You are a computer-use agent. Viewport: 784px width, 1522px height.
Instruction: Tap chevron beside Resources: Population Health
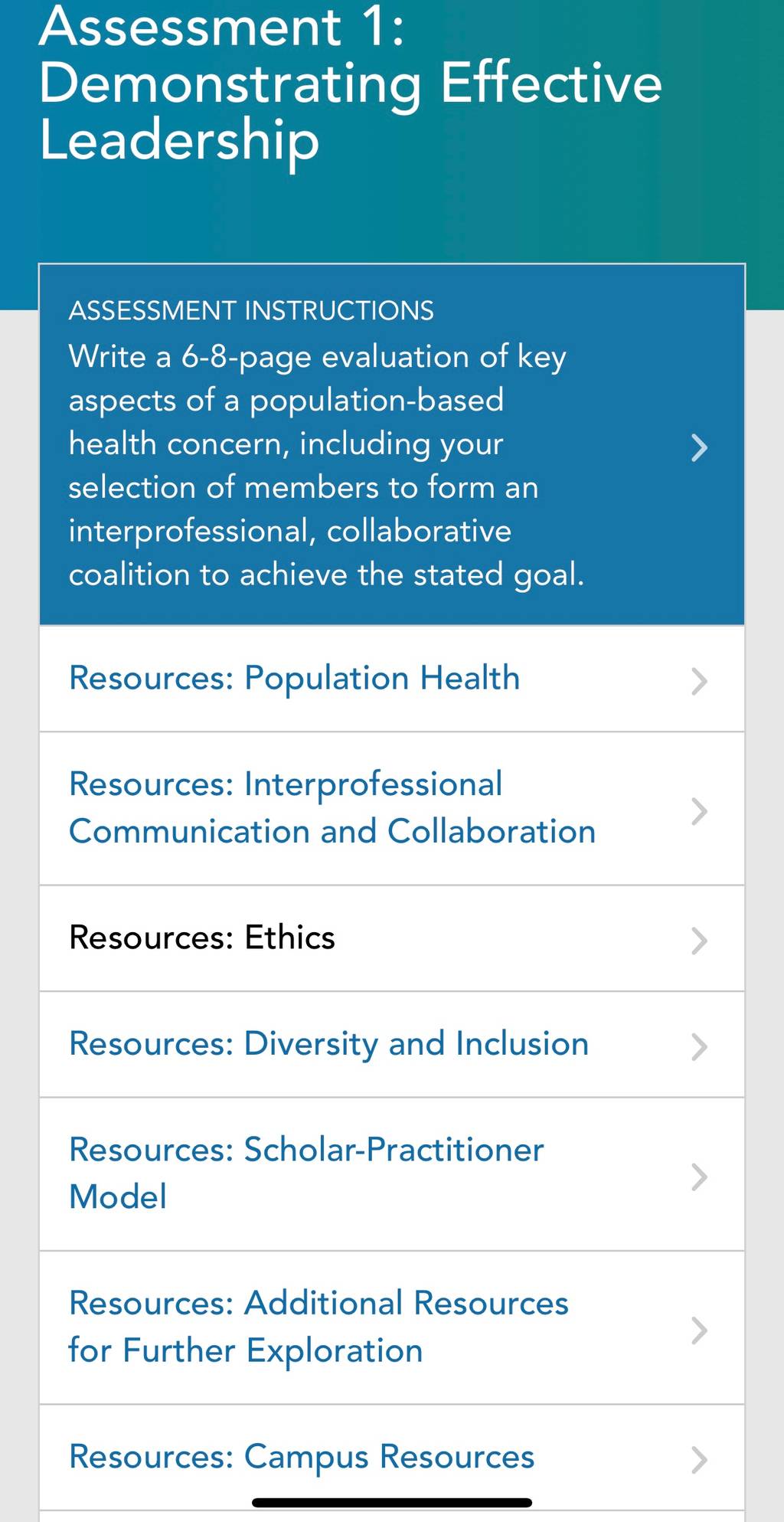(699, 681)
